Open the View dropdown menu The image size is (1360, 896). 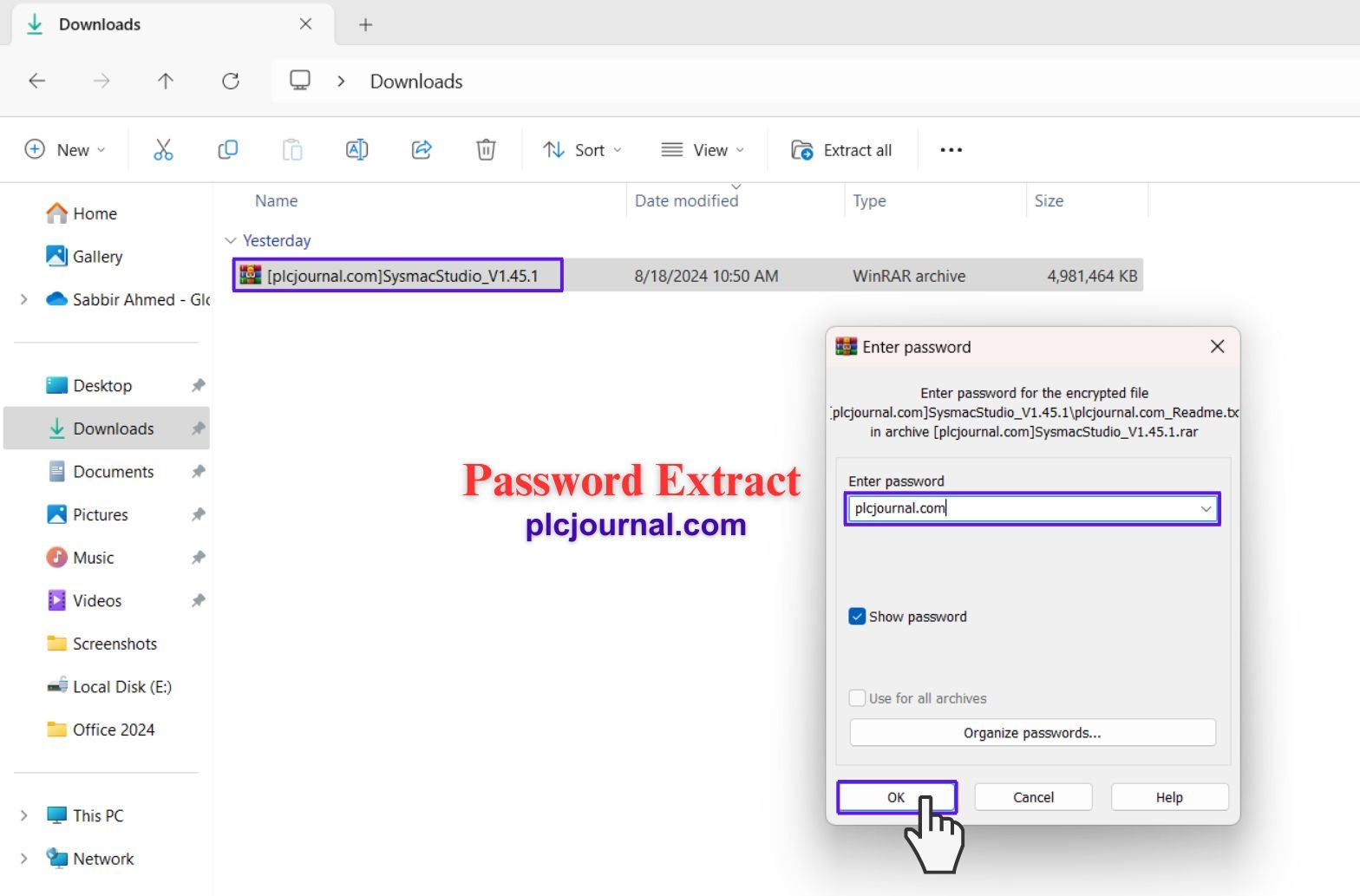click(x=703, y=150)
